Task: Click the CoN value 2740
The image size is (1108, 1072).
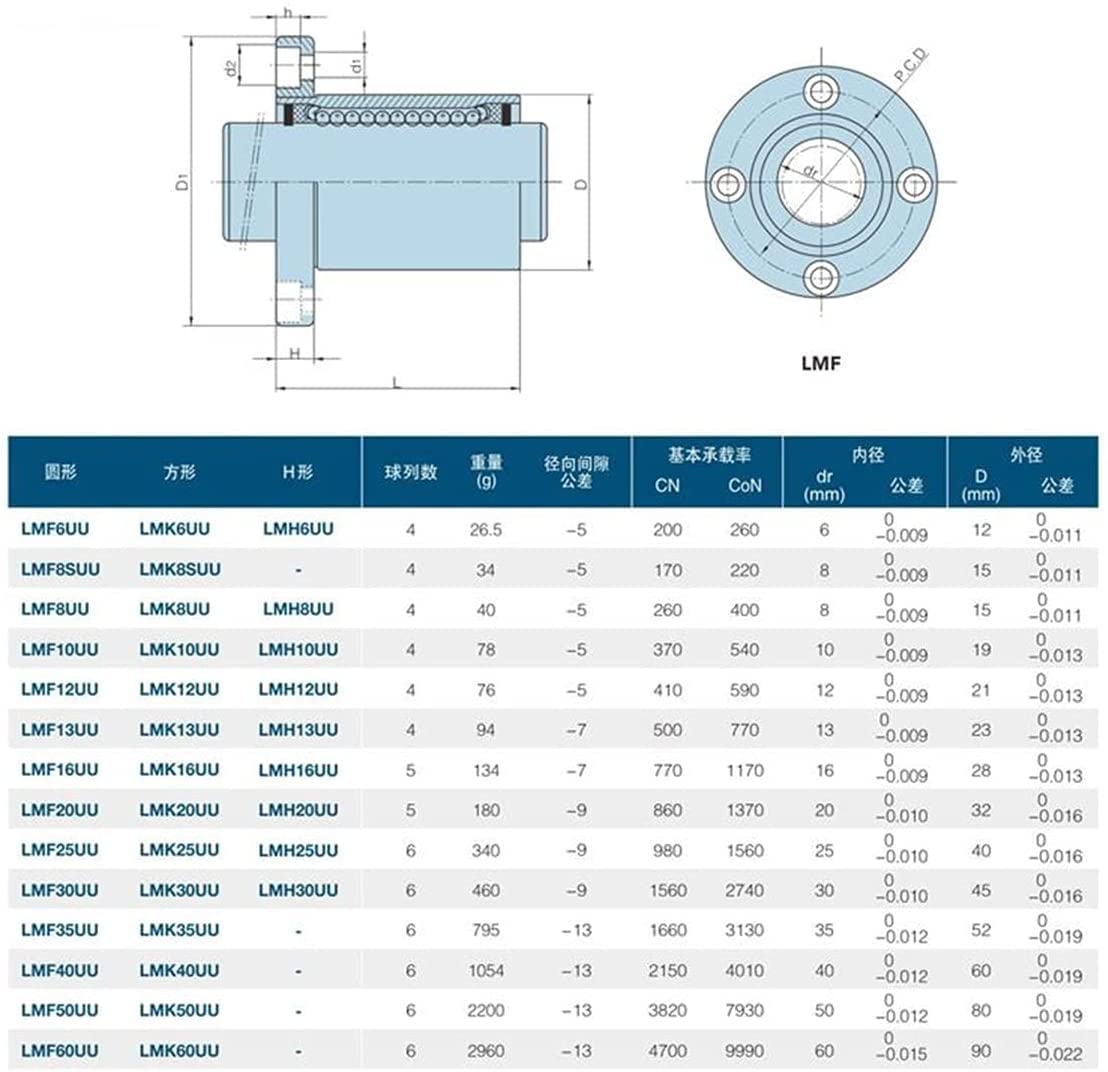Action: [x=745, y=890]
